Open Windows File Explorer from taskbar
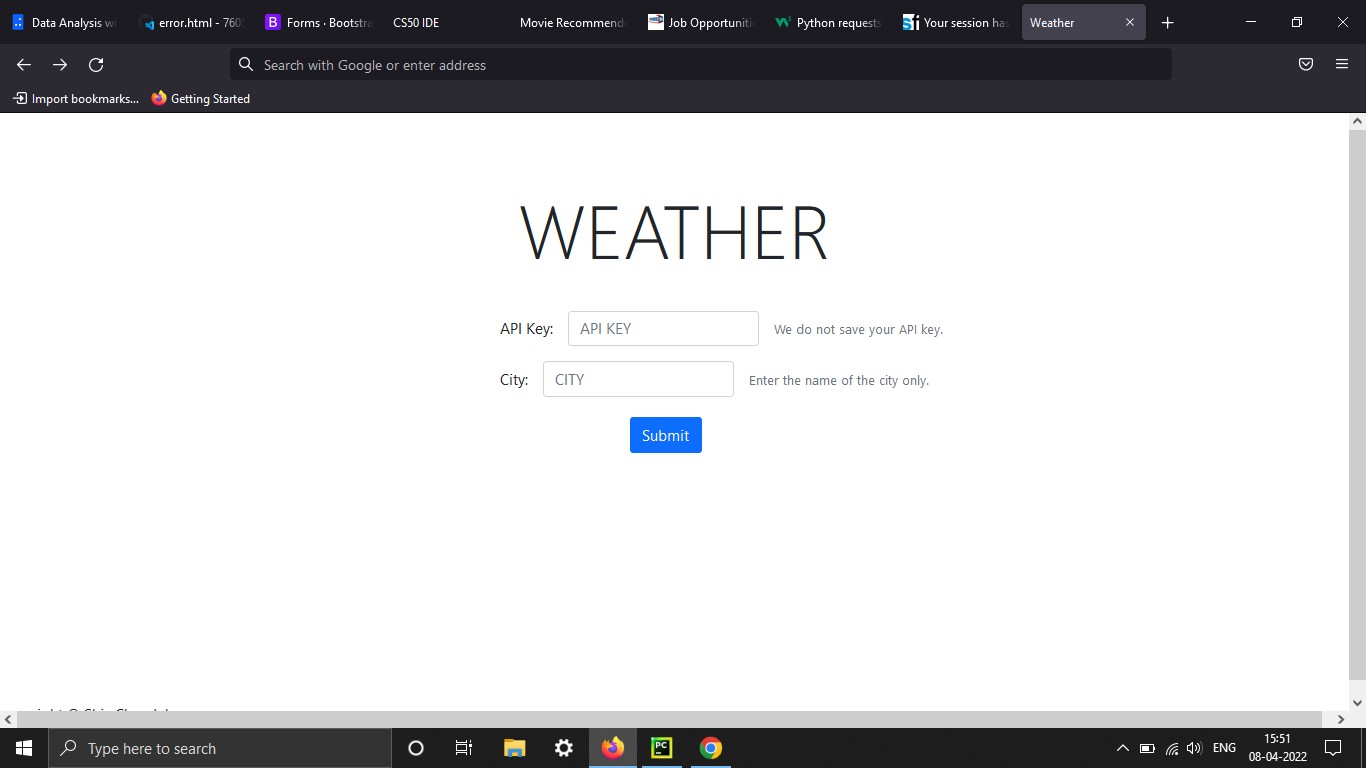The height and width of the screenshot is (768, 1366). pos(514,748)
